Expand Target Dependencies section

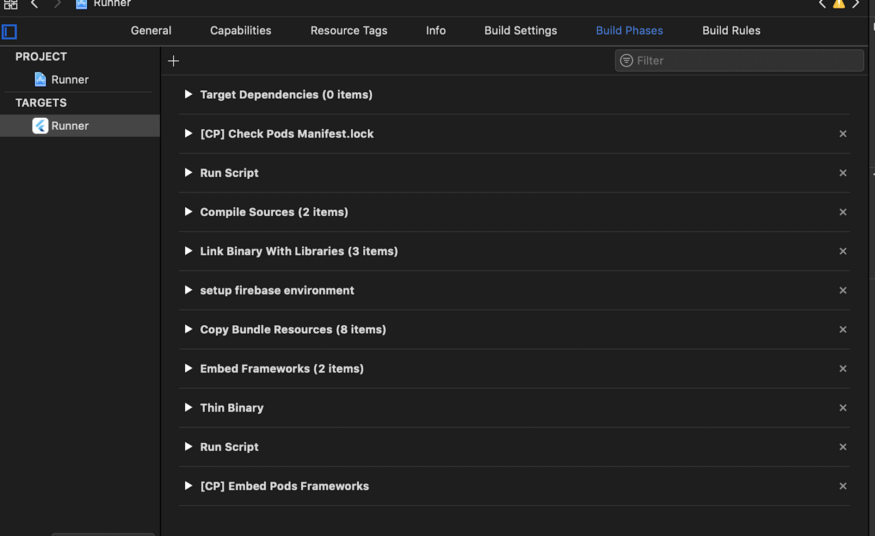[x=188, y=95]
